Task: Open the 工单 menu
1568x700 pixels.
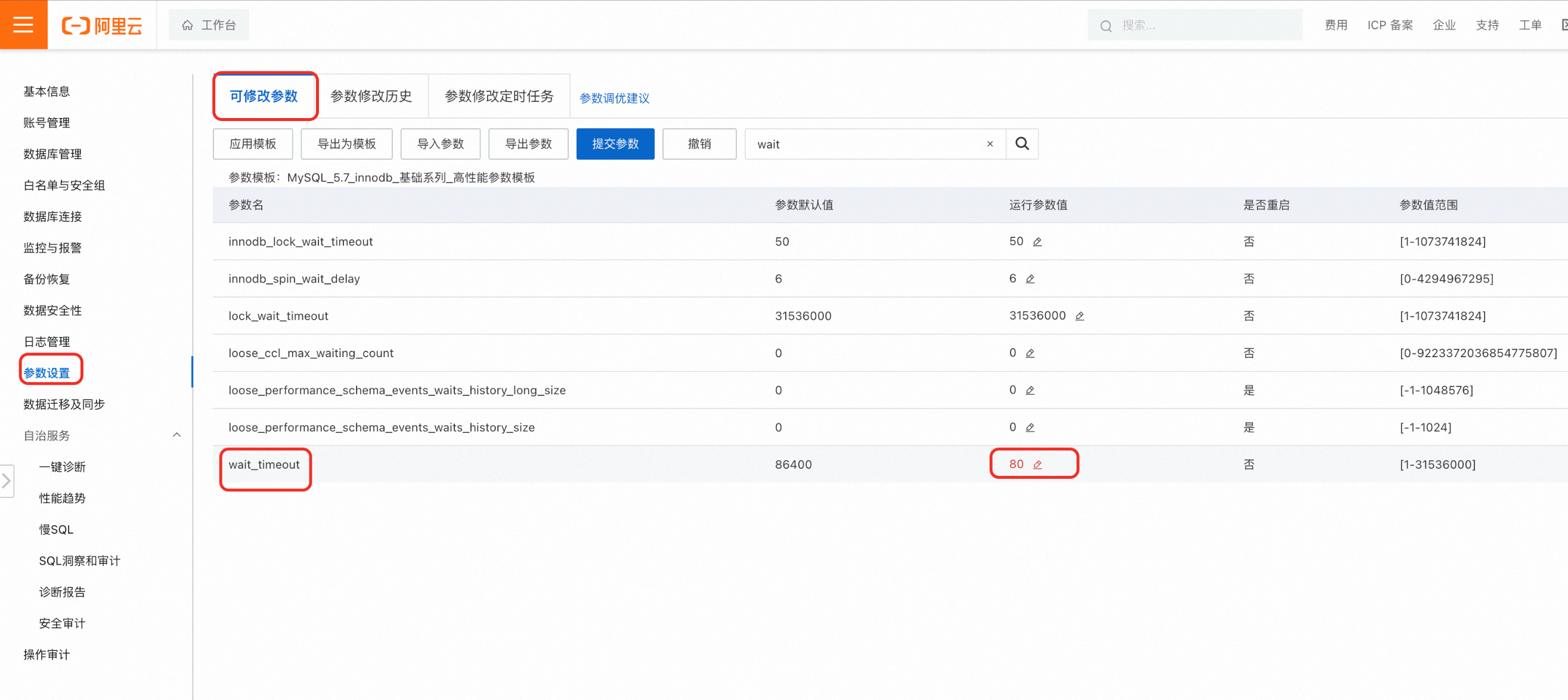Action: pos(1530,25)
